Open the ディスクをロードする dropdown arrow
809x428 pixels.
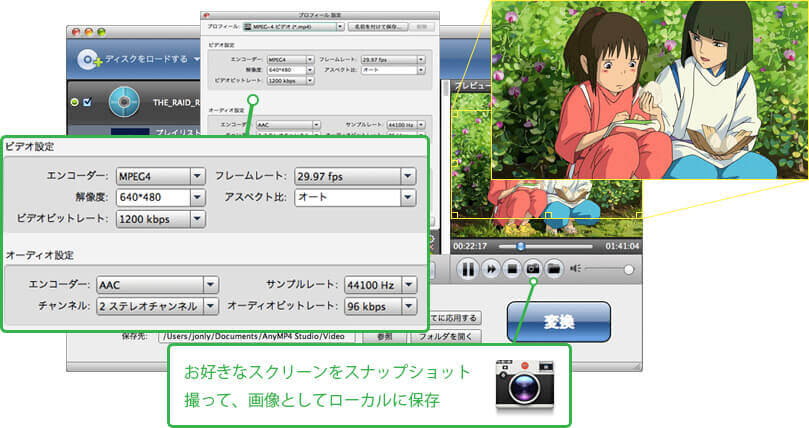(x=197, y=59)
